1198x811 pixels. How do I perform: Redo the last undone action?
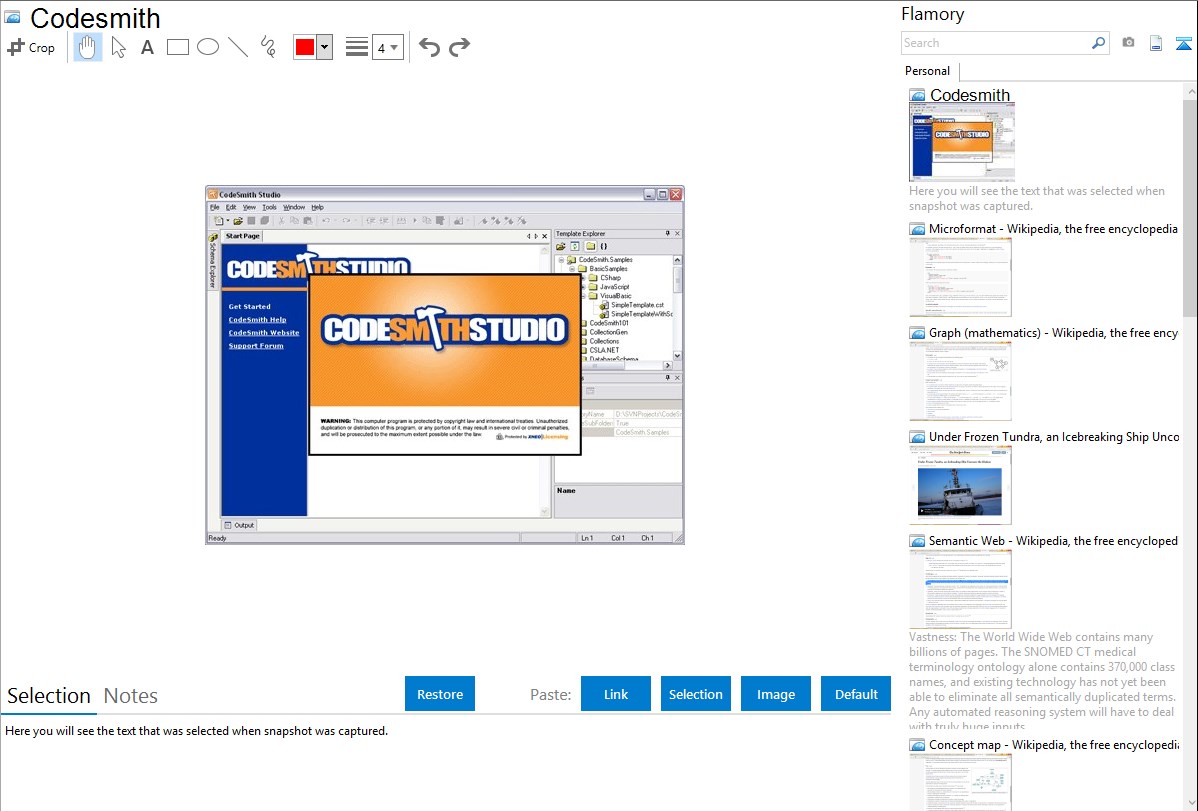tap(459, 47)
